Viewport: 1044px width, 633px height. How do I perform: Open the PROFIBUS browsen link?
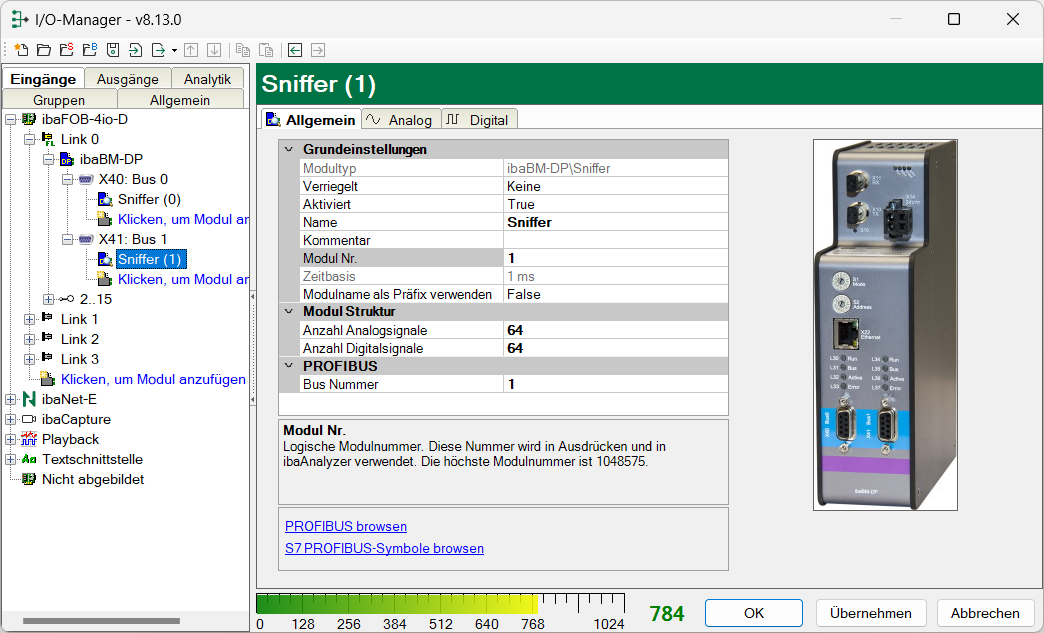(346, 526)
